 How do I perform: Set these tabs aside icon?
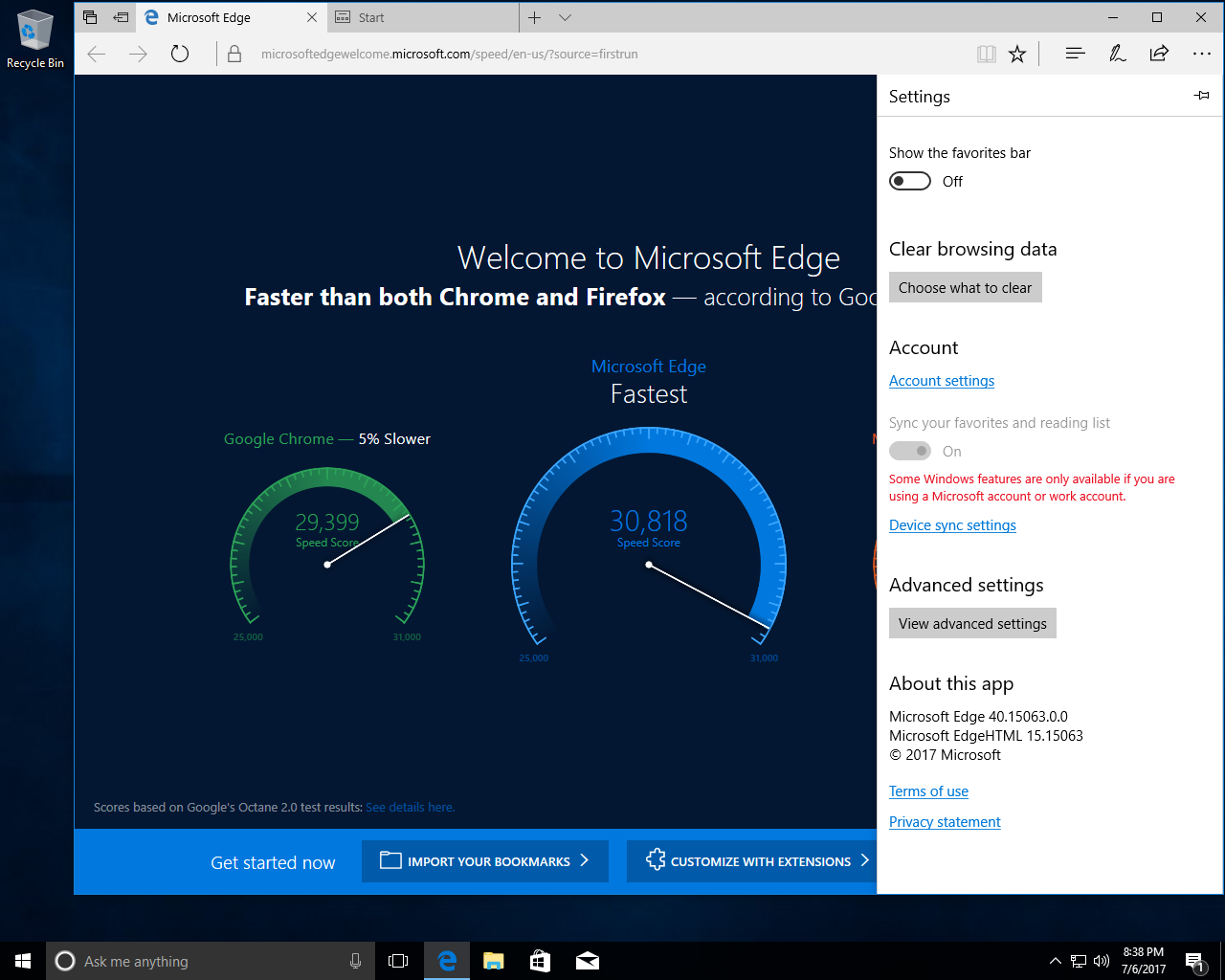click(121, 17)
